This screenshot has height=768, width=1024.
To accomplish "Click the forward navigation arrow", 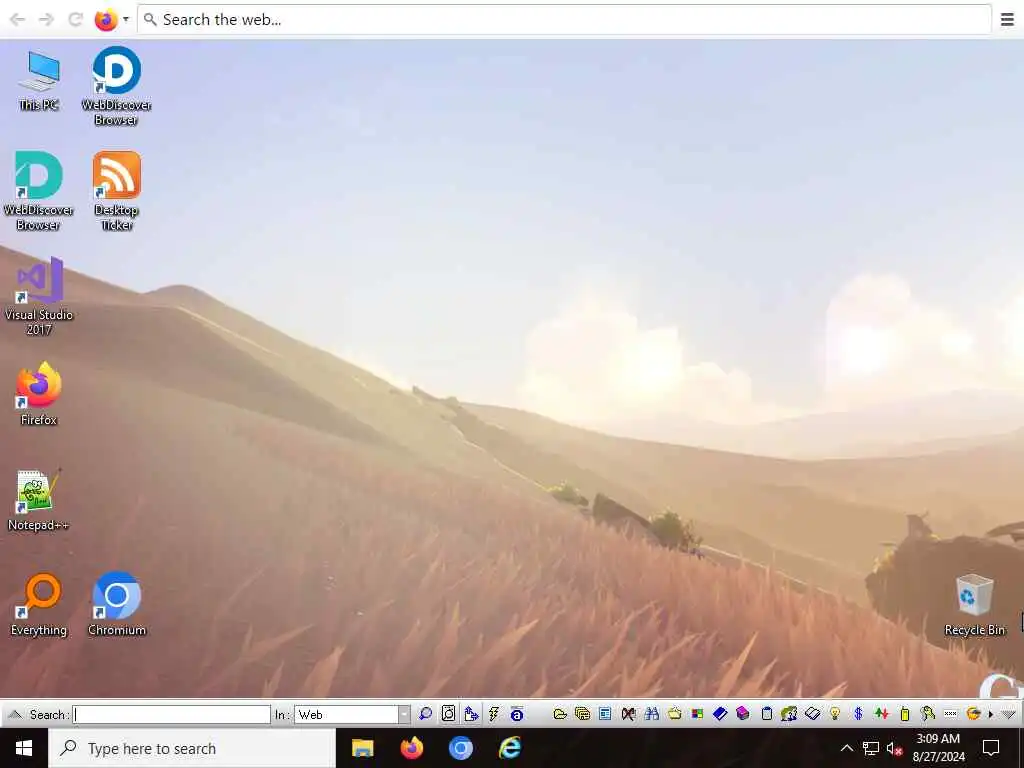I will [x=46, y=20].
